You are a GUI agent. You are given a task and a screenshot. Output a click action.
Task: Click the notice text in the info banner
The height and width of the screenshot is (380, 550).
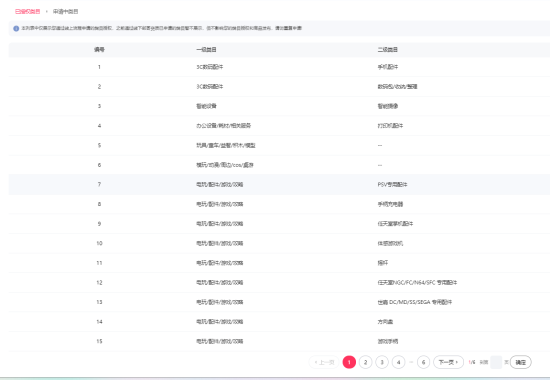tap(161, 28)
